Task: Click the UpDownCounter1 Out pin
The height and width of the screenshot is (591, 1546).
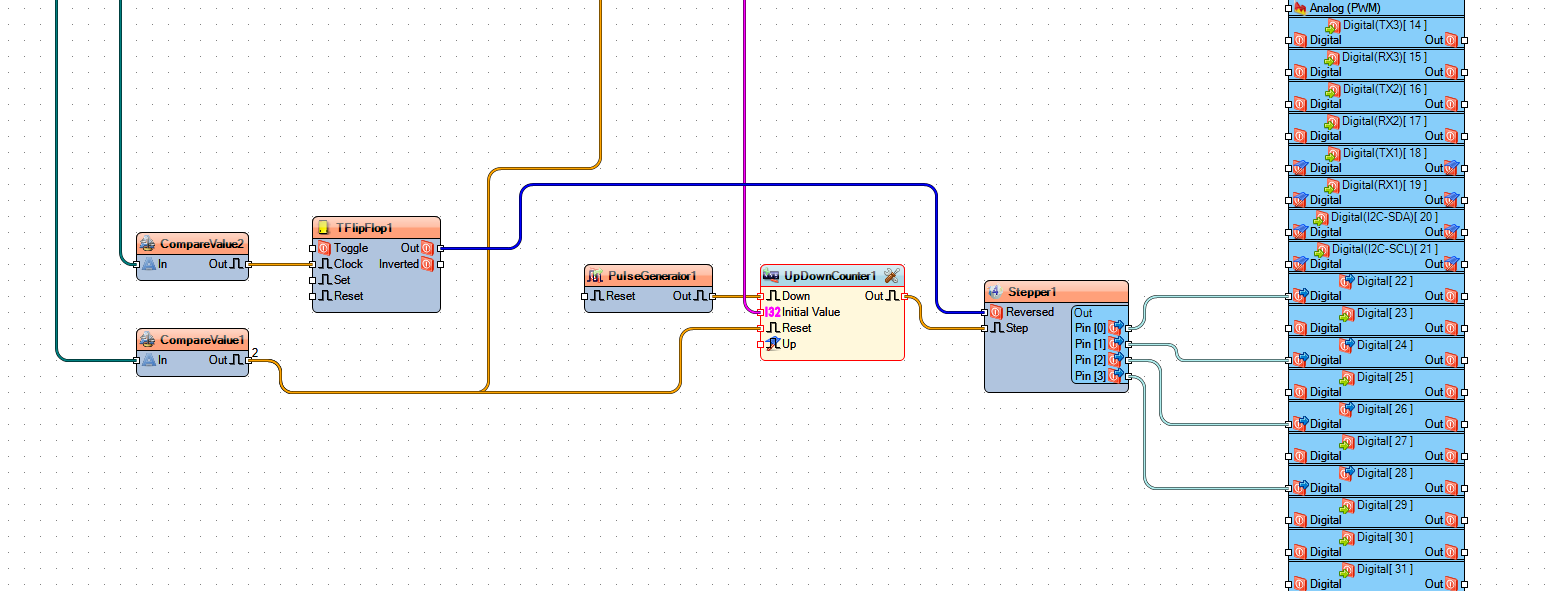Action: (904, 296)
